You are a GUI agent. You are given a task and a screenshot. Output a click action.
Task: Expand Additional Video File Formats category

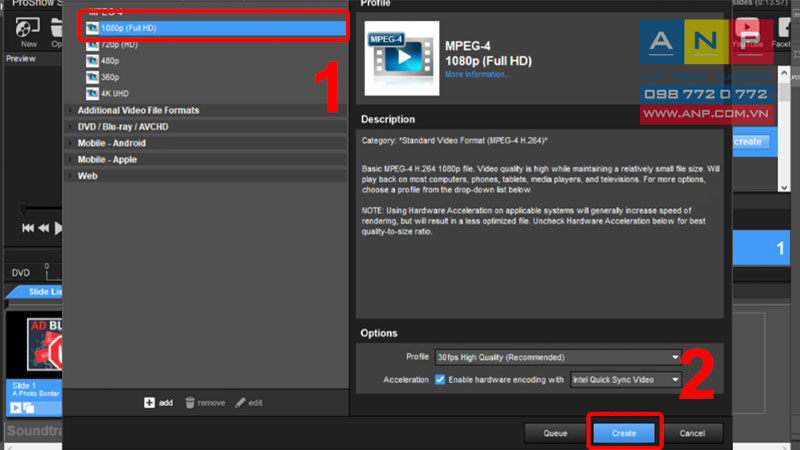click(x=206, y=110)
